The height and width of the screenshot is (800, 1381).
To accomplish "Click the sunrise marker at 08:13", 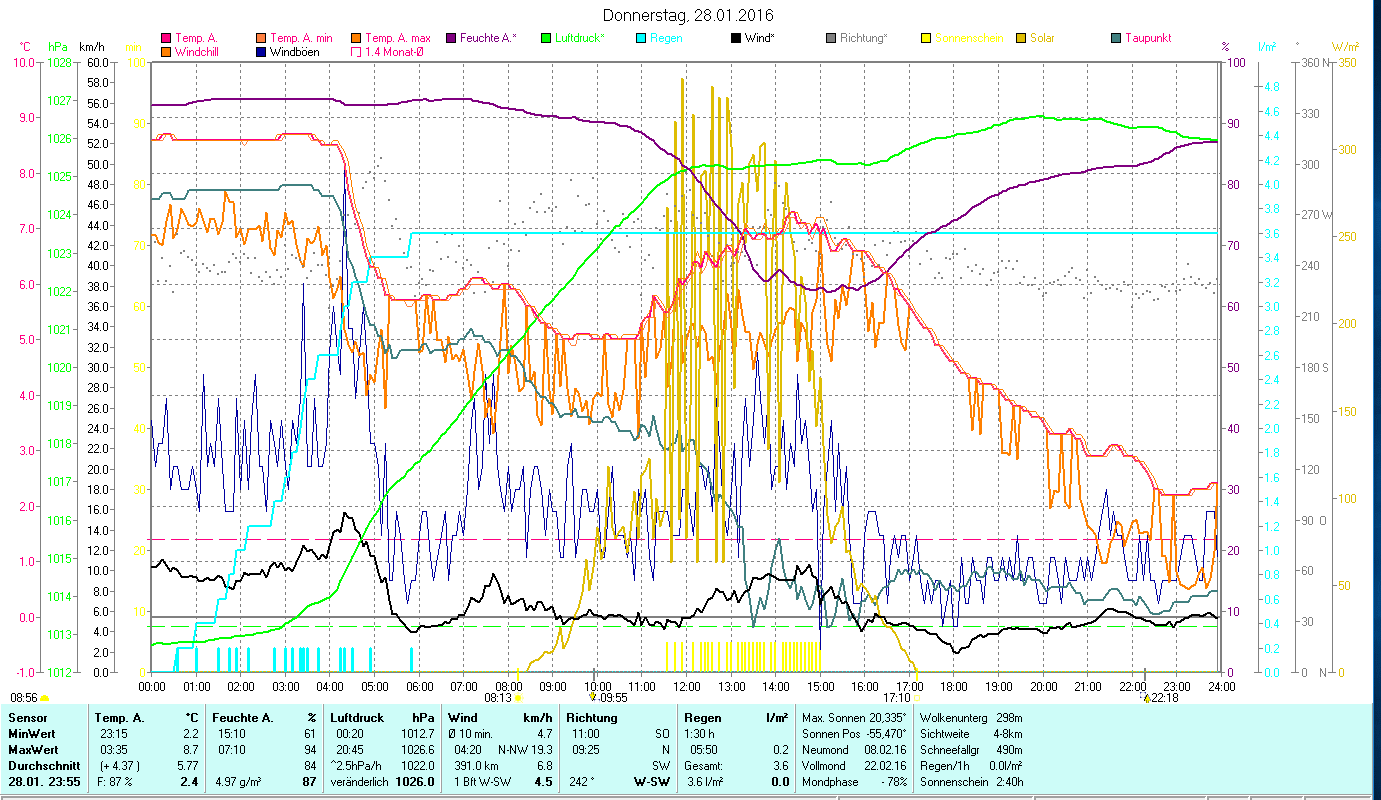I will pyautogui.click(x=518, y=698).
